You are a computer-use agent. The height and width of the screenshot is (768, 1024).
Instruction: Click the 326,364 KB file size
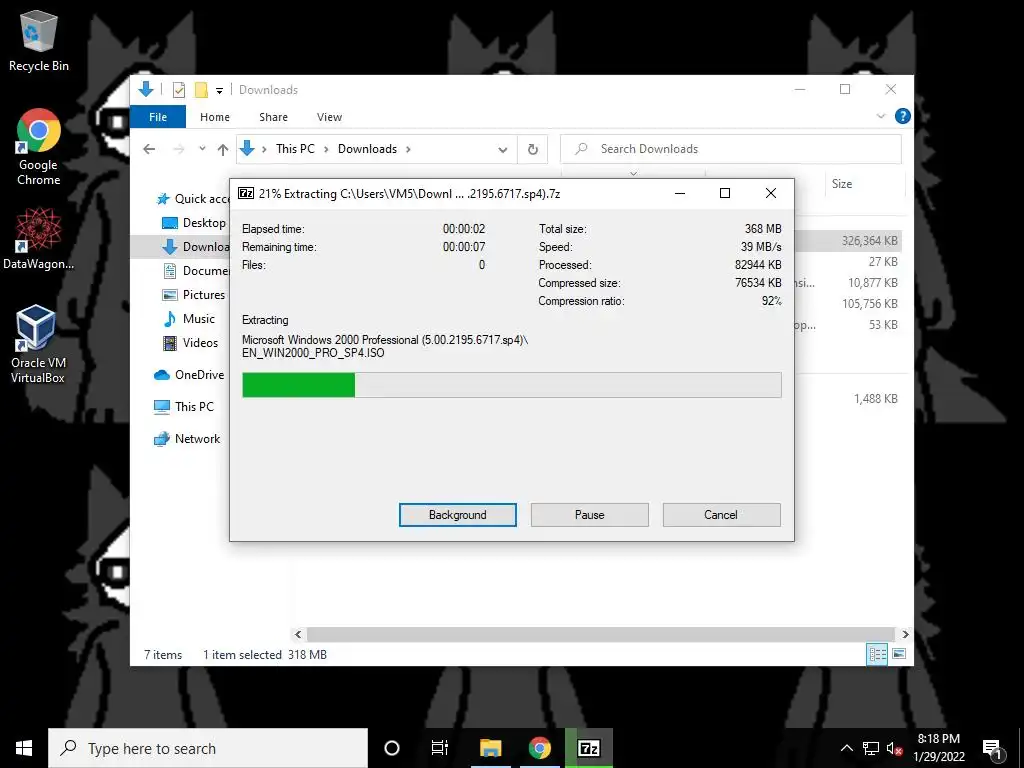(869, 241)
